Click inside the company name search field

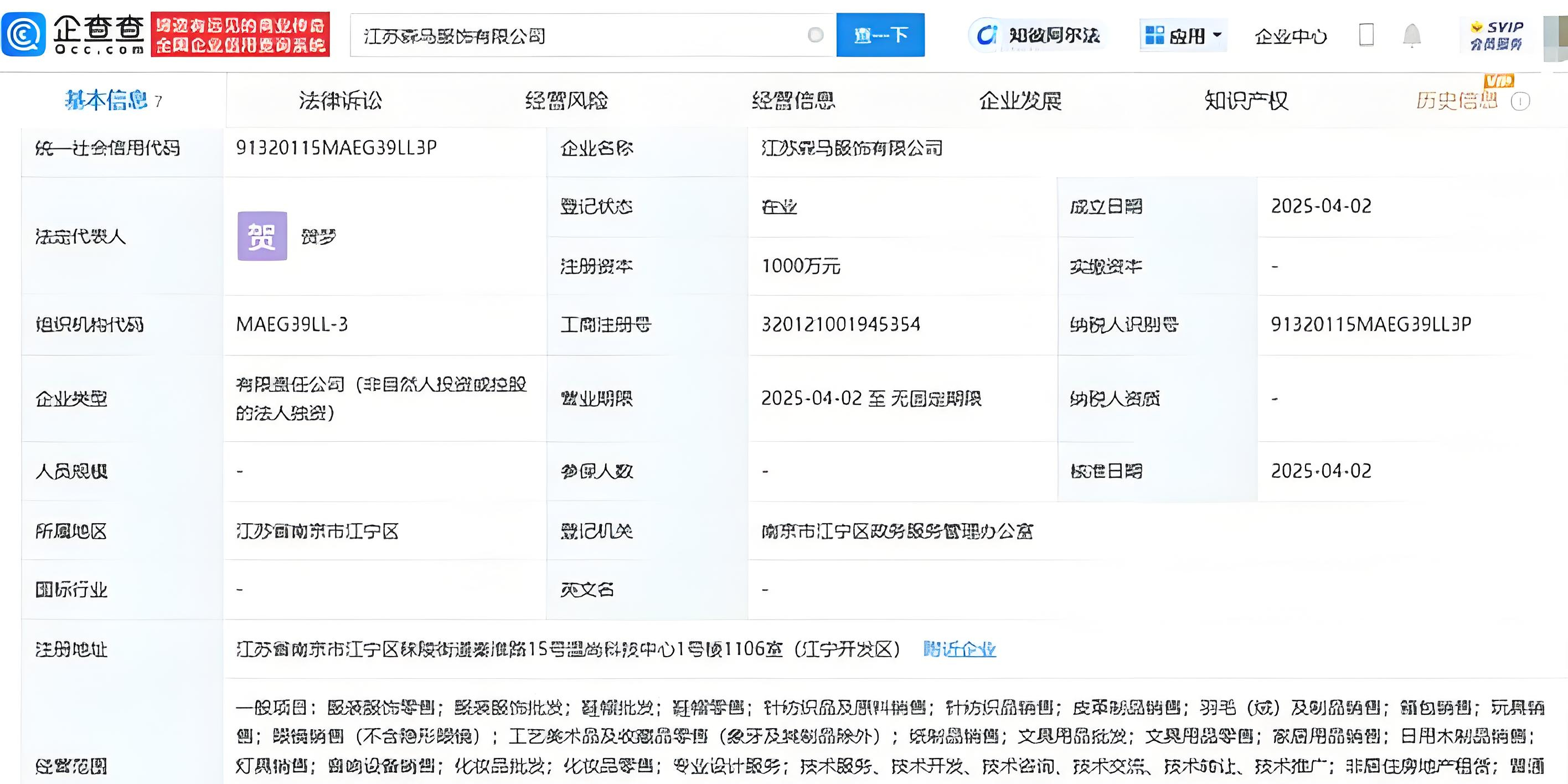(x=578, y=35)
